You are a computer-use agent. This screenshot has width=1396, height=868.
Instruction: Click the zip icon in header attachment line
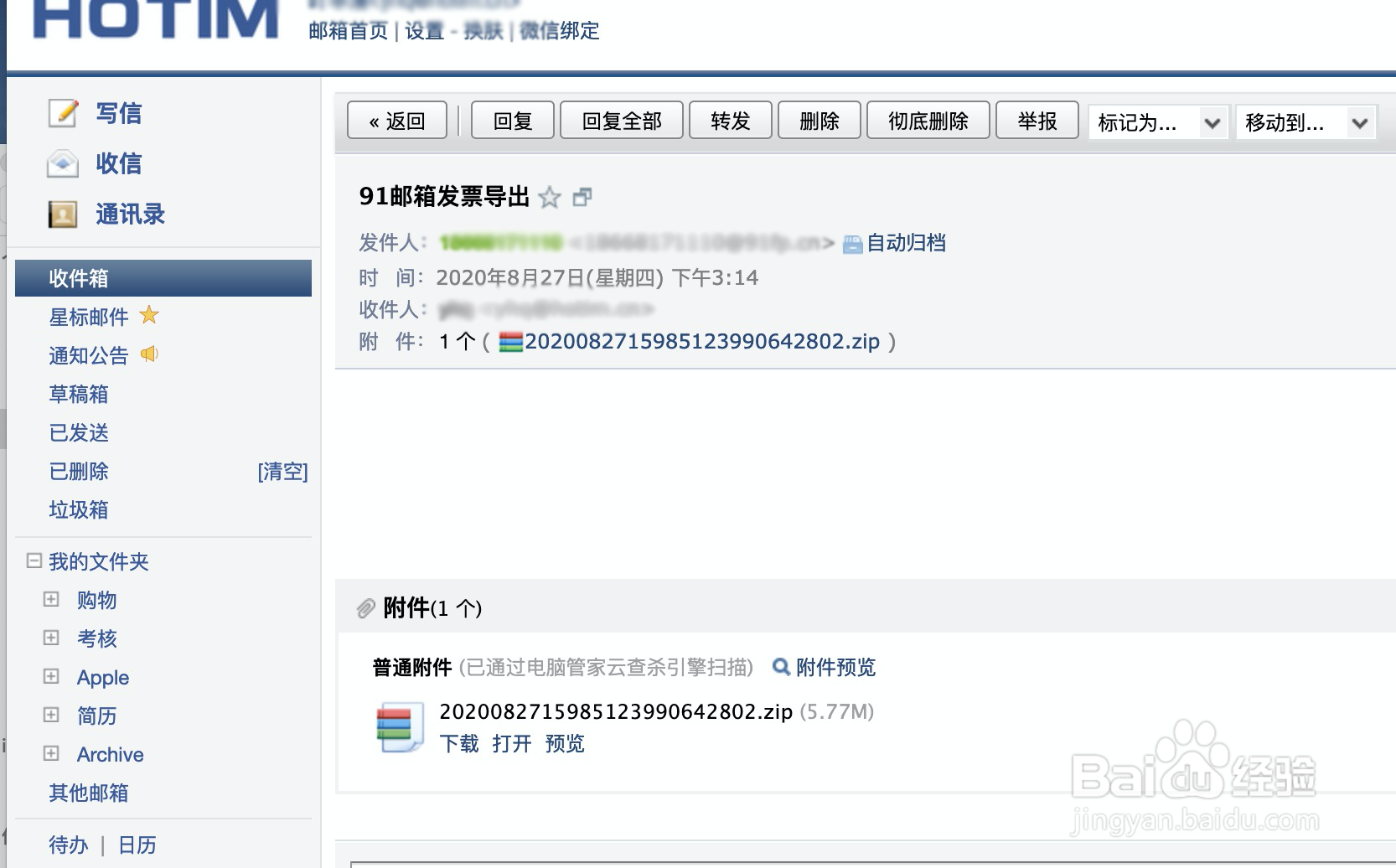click(x=510, y=342)
